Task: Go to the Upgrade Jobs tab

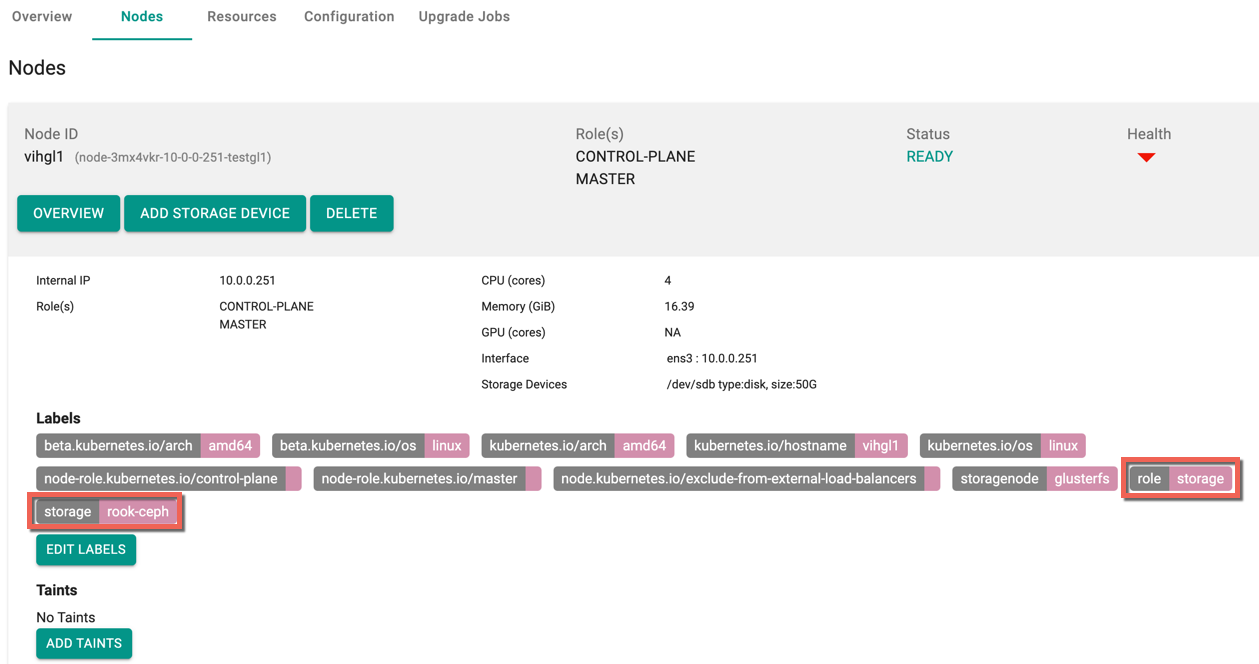Action: click(464, 17)
